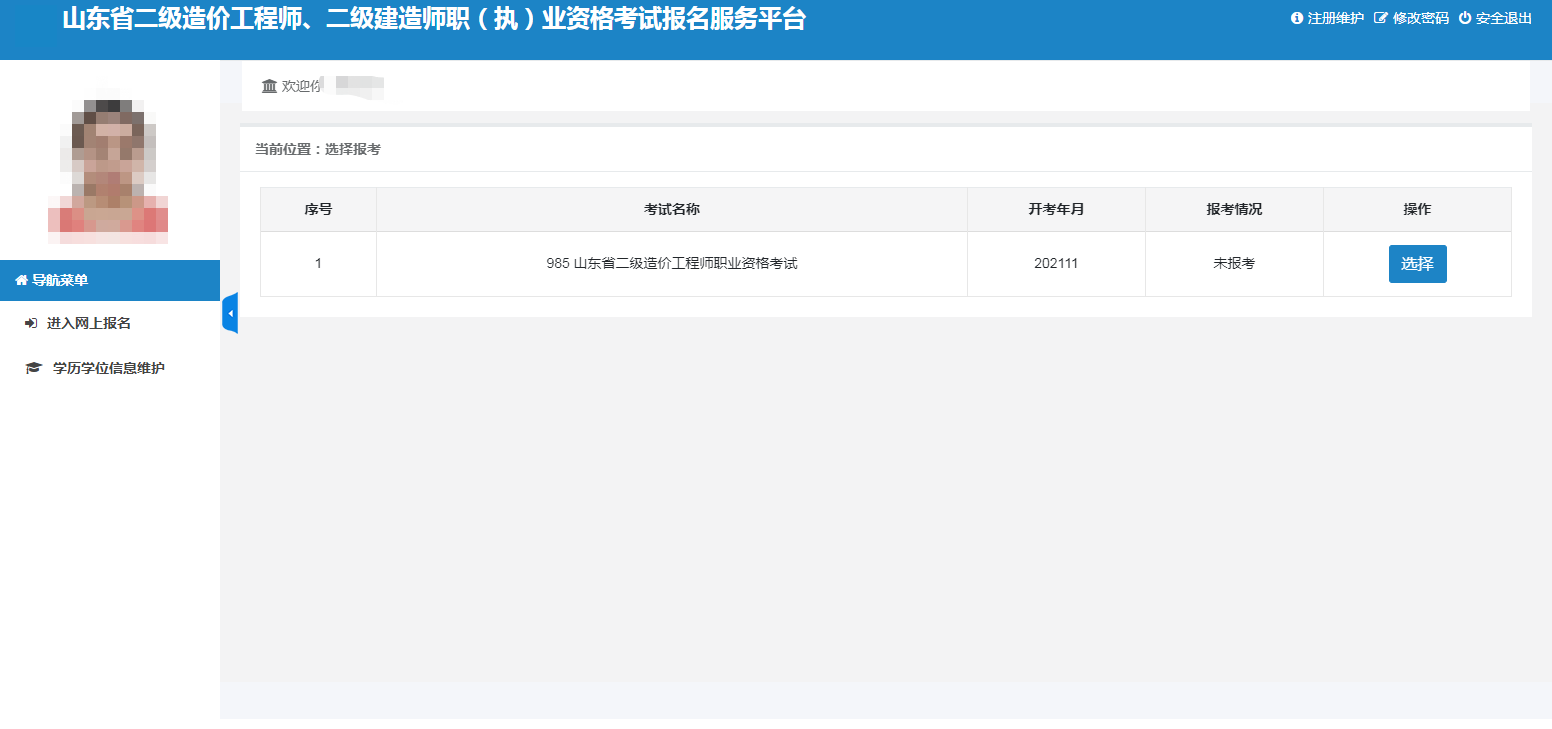Click the platform title in the top banner
This screenshot has width=1552, height=729.
pyautogui.click(x=433, y=19)
